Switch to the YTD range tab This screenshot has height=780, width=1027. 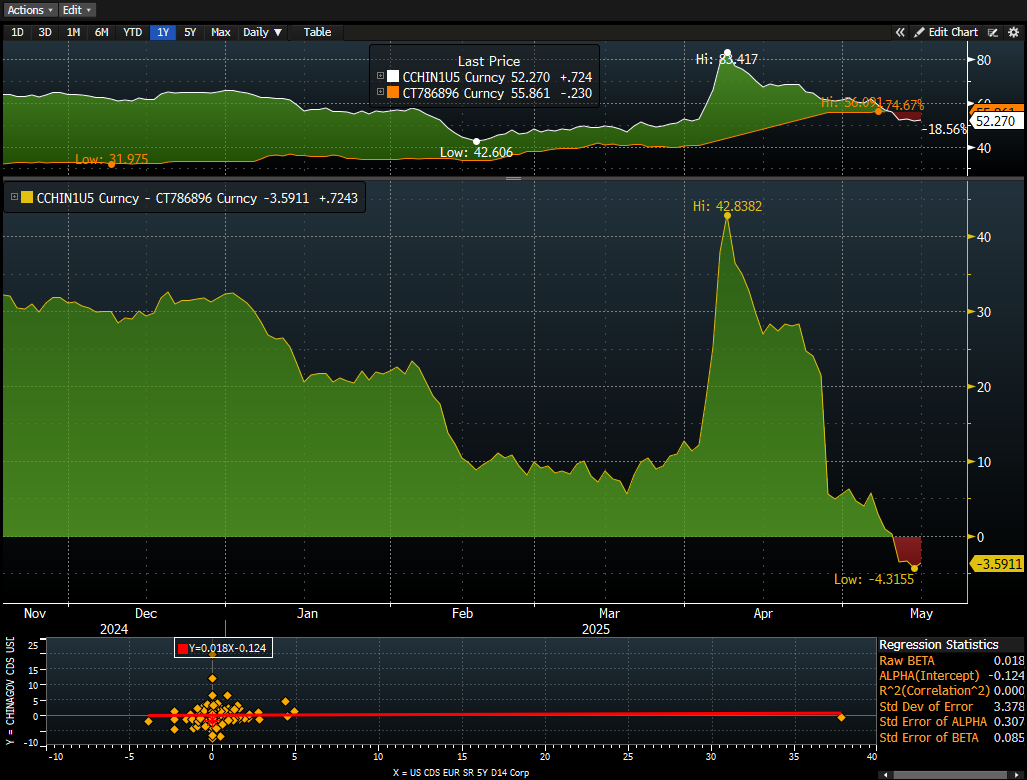pyautogui.click(x=132, y=32)
